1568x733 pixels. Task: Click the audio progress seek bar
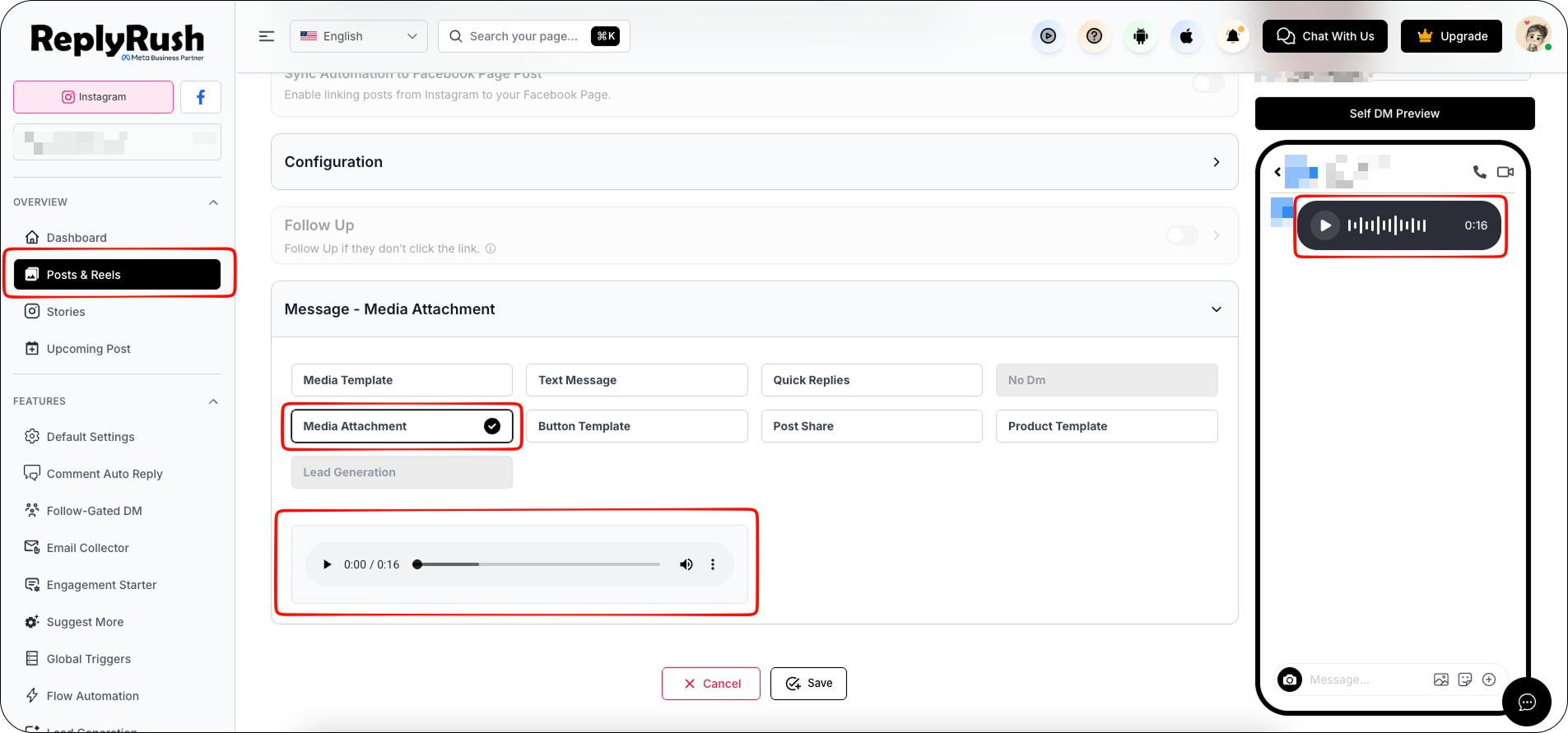pyautogui.click(x=538, y=564)
